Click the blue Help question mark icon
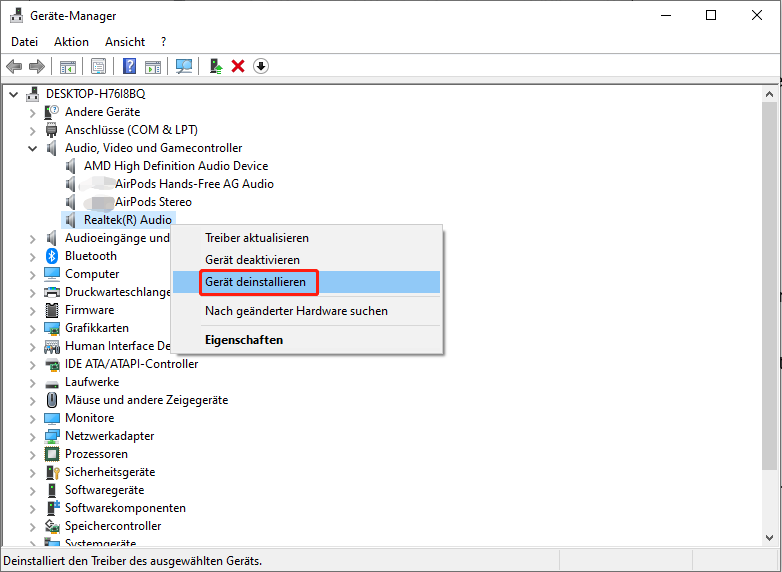The width and height of the screenshot is (782, 572). 129,66
